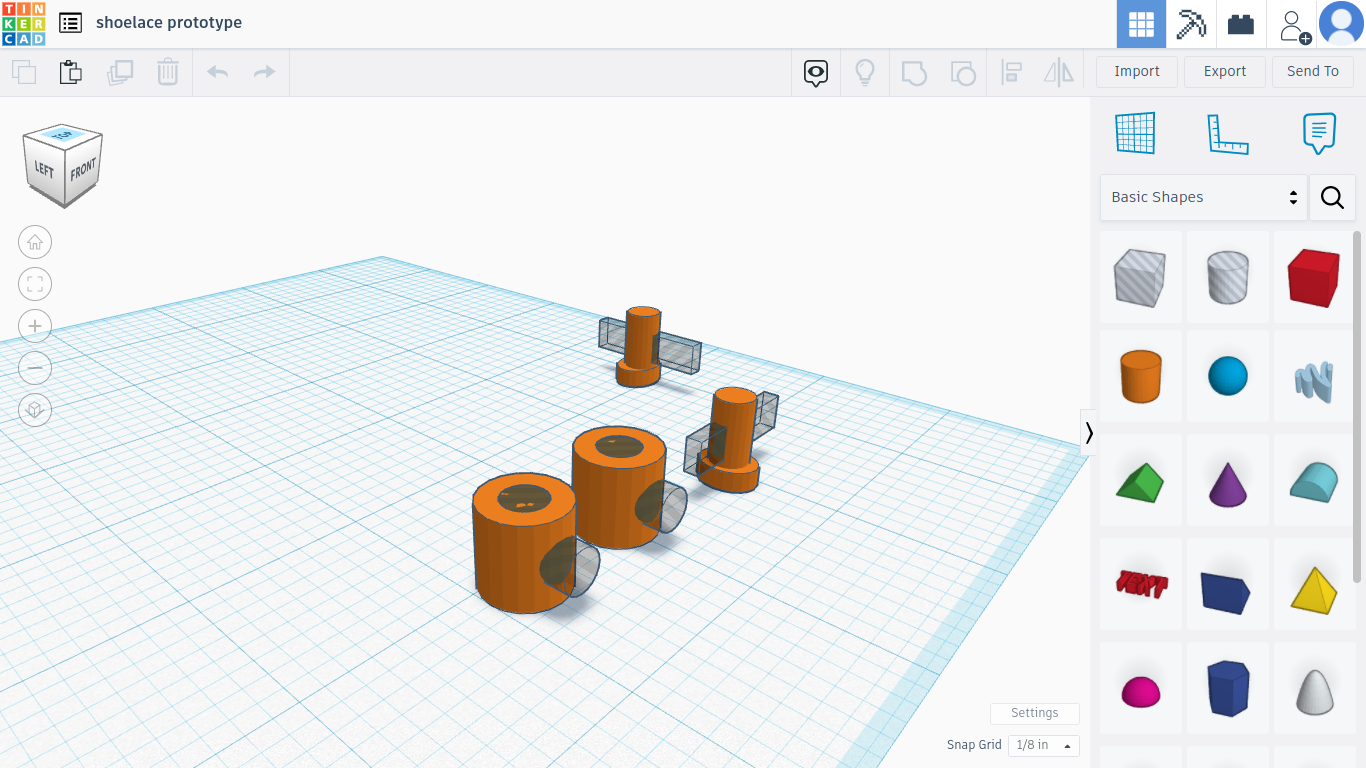Toggle the orthographic perspective view cube icon

click(x=35, y=410)
